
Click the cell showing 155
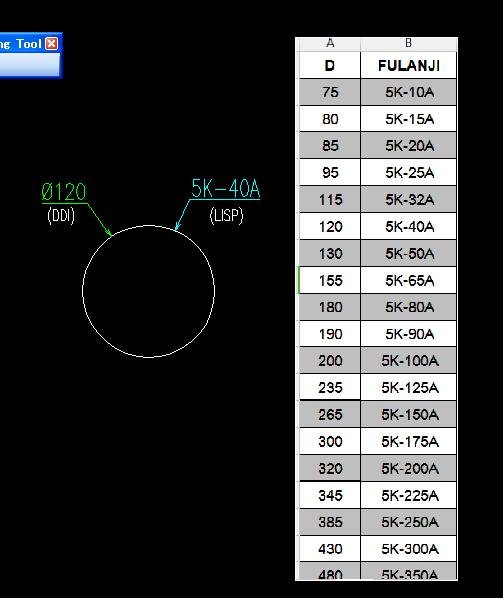coord(330,280)
